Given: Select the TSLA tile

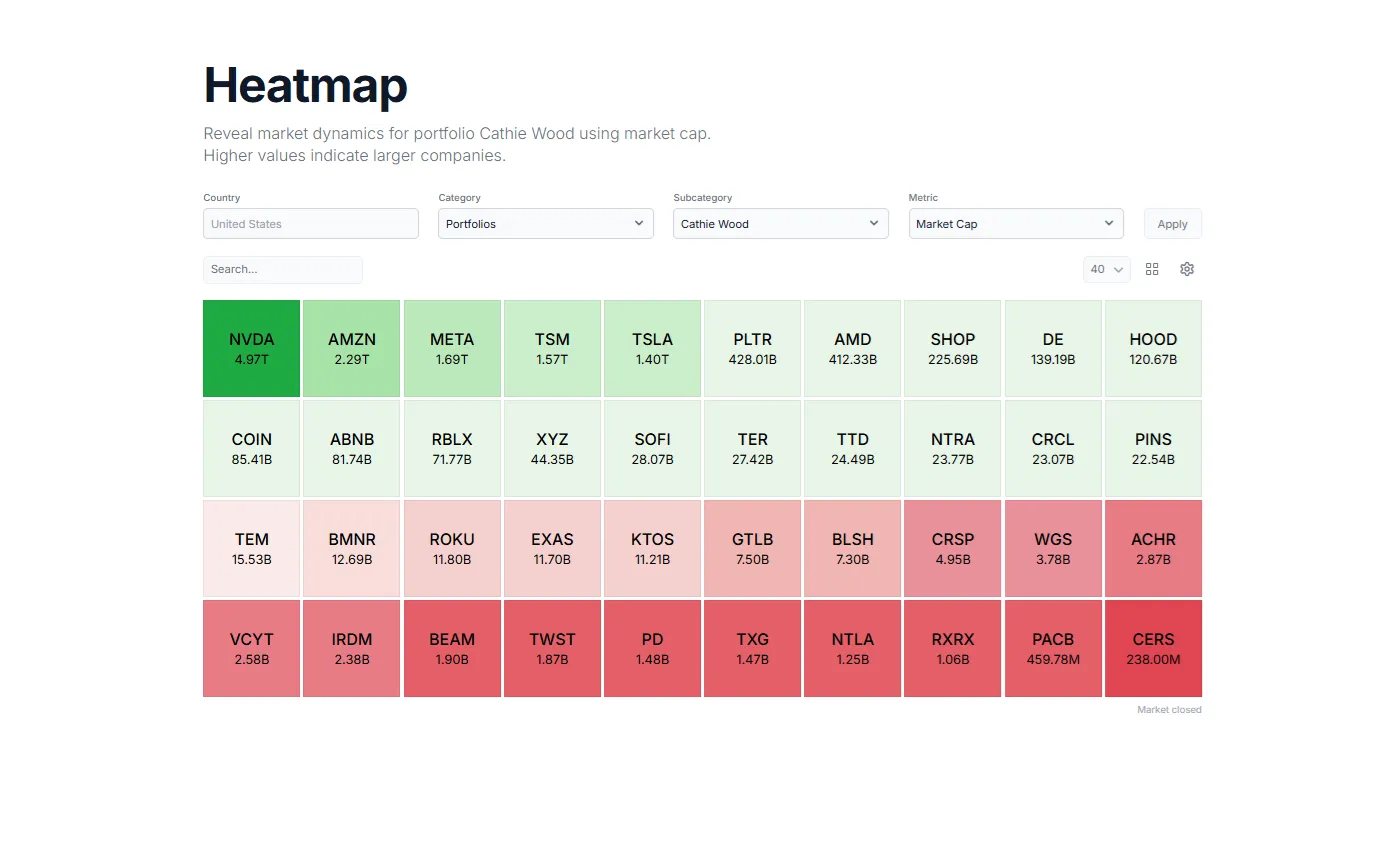Looking at the screenshot, I should (x=652, y=348).
